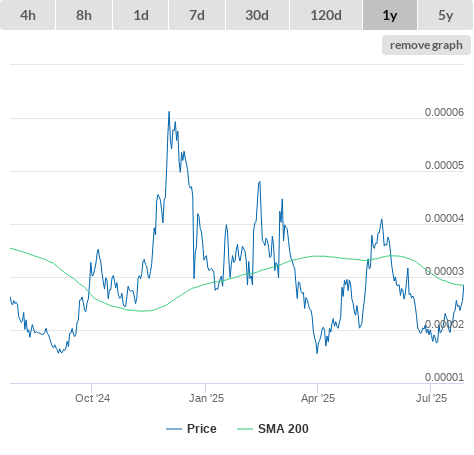The image size is (474, 455).
Task: Choose the 1d chart range
Action: pos(141,15)
